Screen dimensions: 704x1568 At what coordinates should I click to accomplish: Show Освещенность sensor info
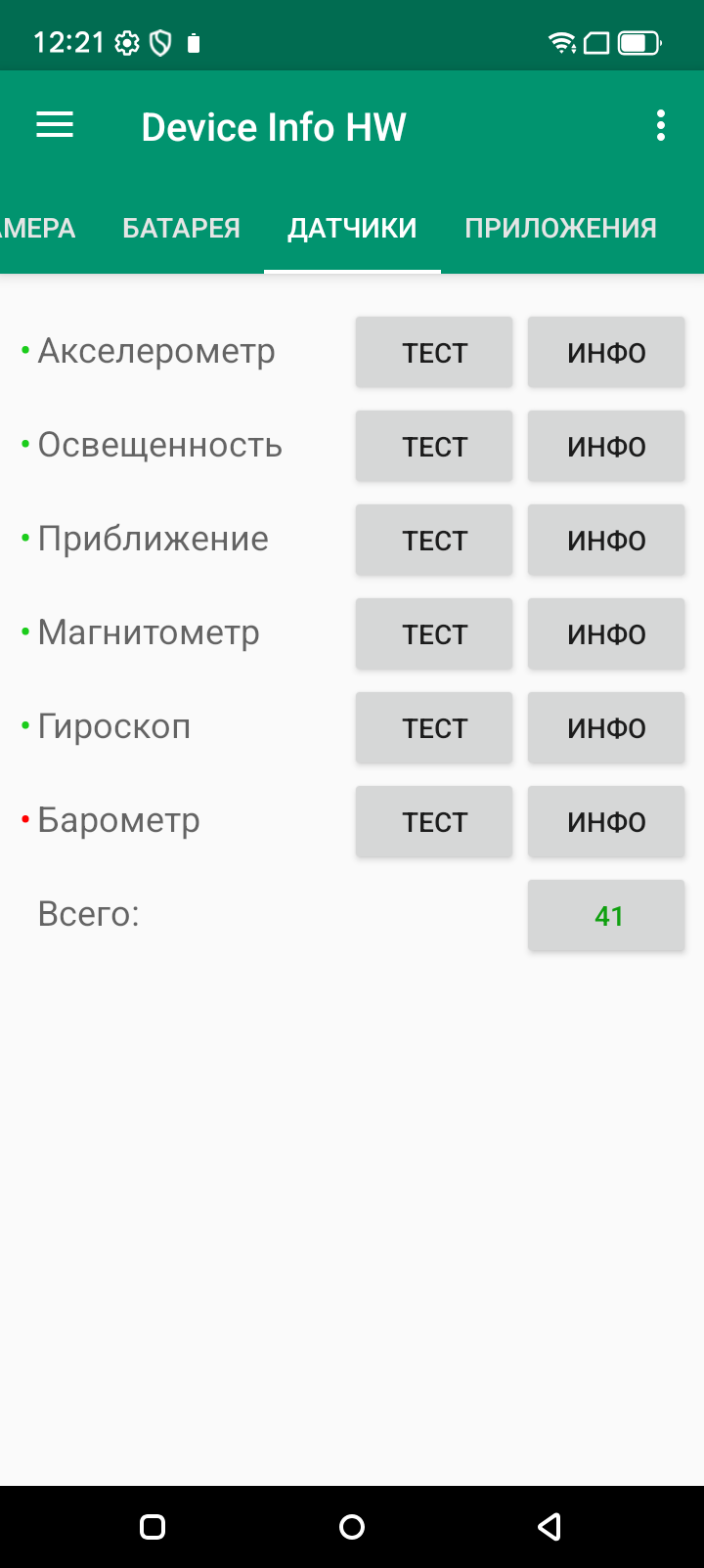(x=606, y=447)
